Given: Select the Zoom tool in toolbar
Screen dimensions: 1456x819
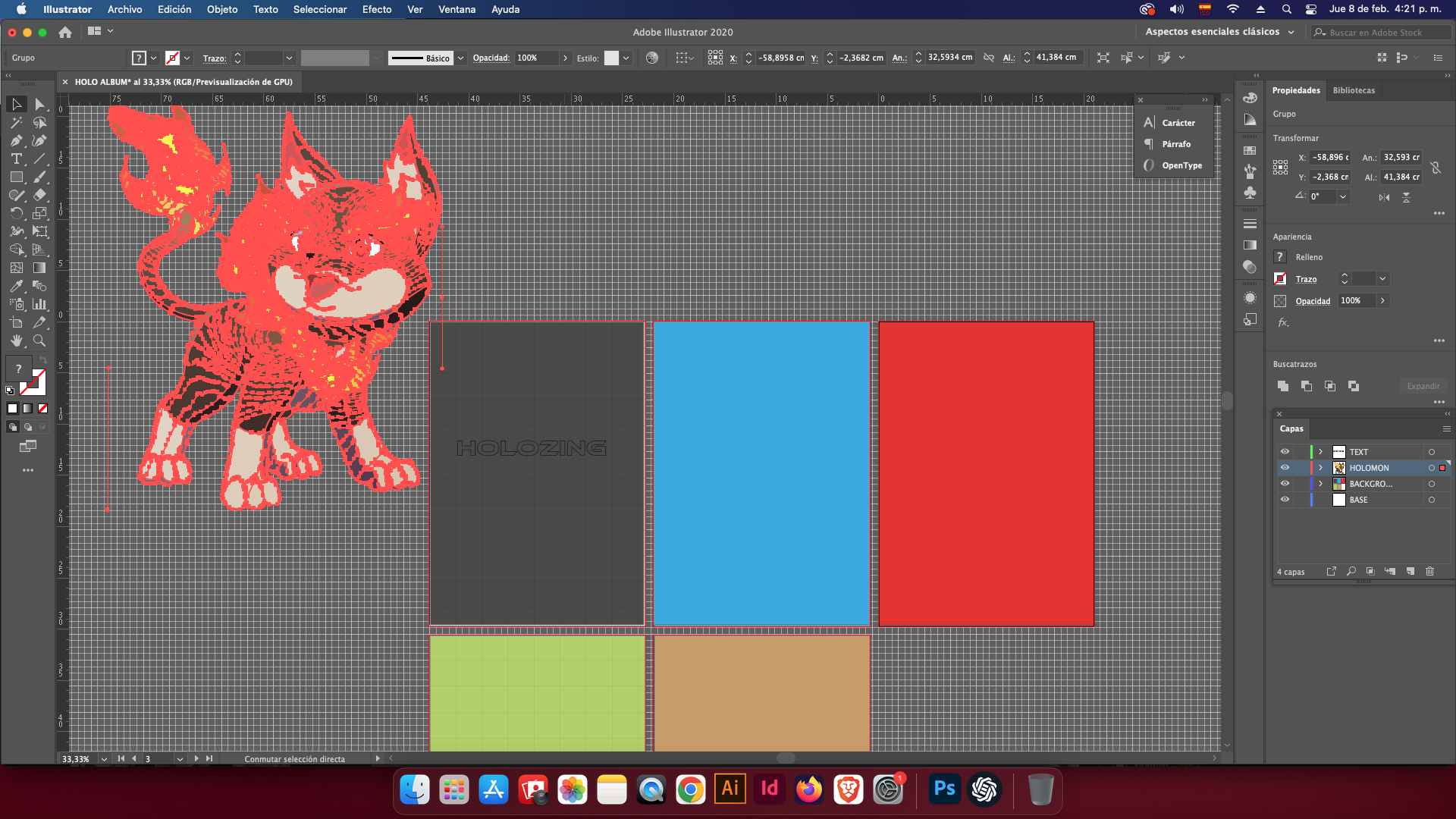Looking at the screenshot, I should 39,341.
